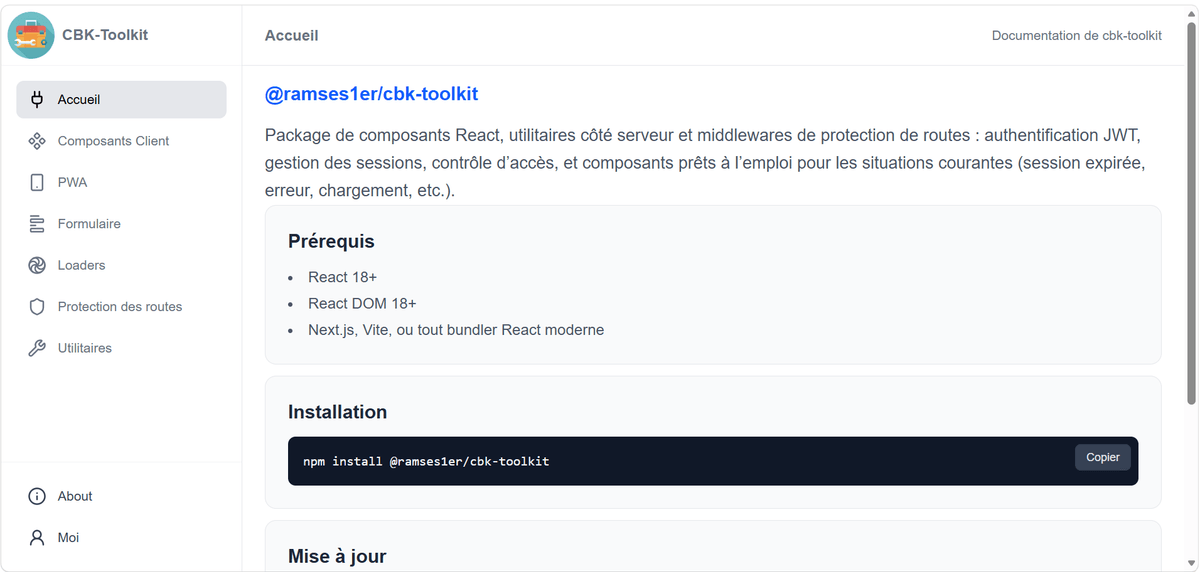
Task: Click the spinner icon beside Loaders
Action: (x=37, y=265)
